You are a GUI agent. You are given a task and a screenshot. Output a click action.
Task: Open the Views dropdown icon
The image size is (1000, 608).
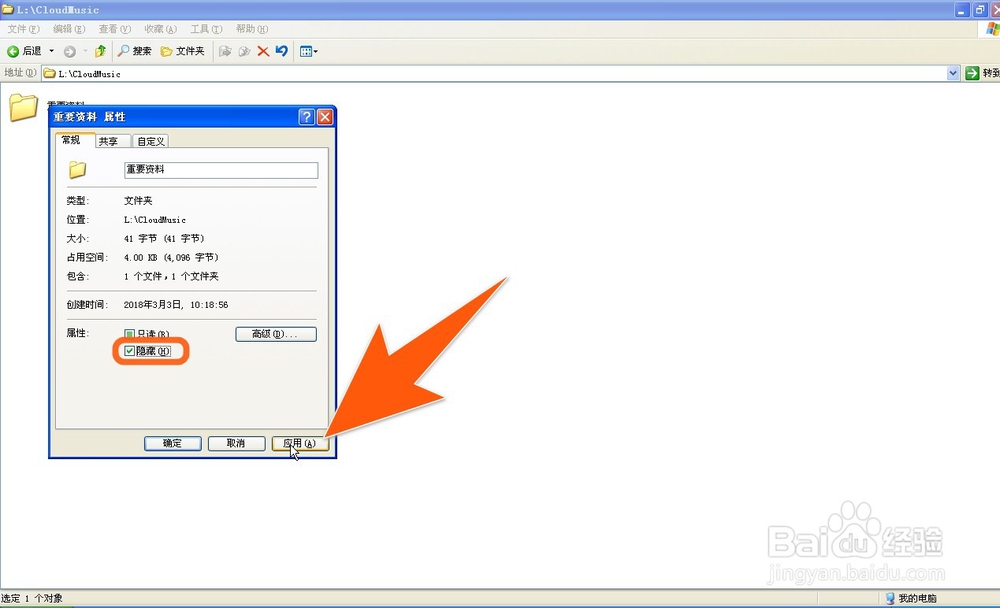pos(309,51)
